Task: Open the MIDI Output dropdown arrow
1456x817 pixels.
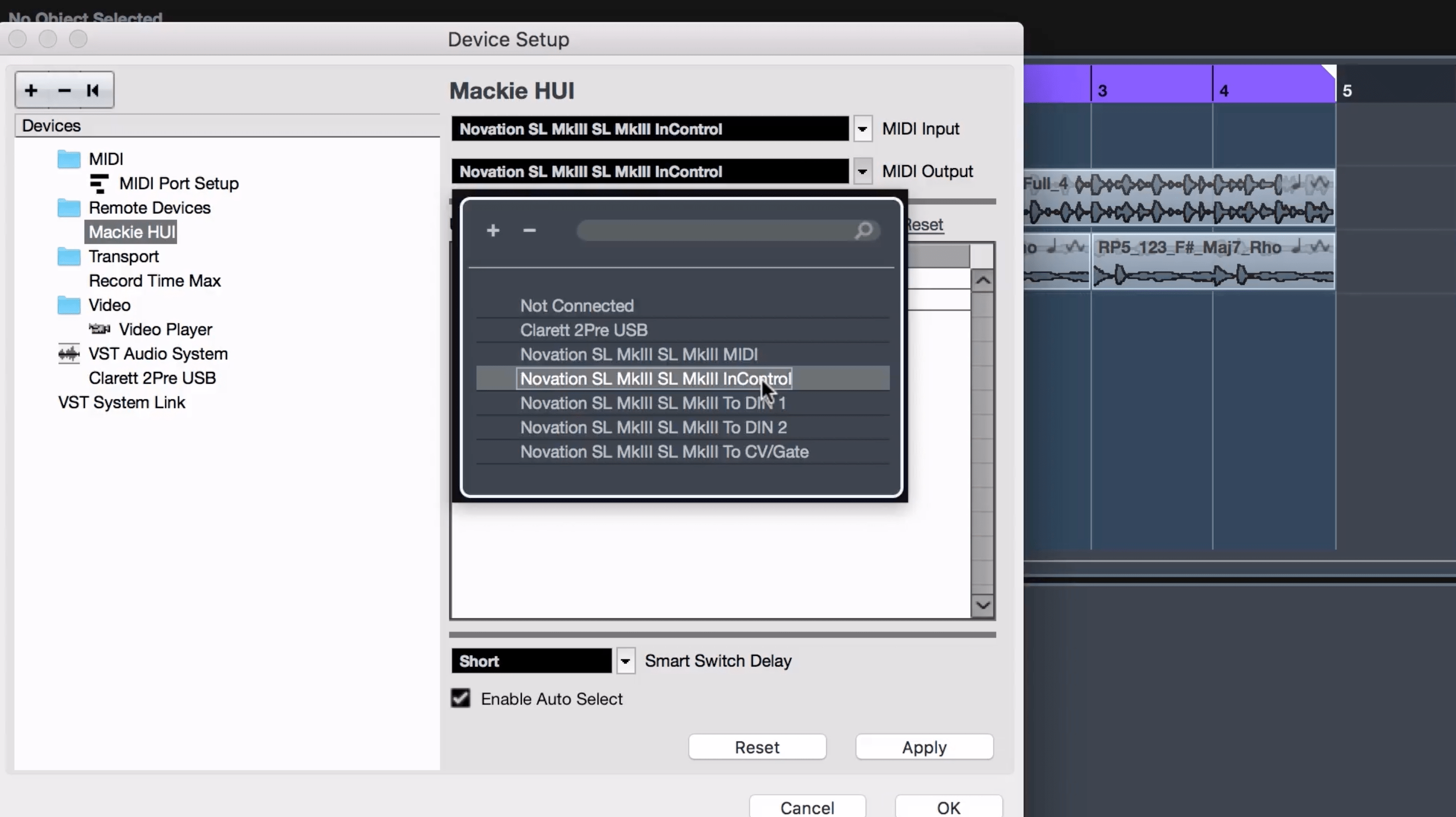Action: pos(862,171)
